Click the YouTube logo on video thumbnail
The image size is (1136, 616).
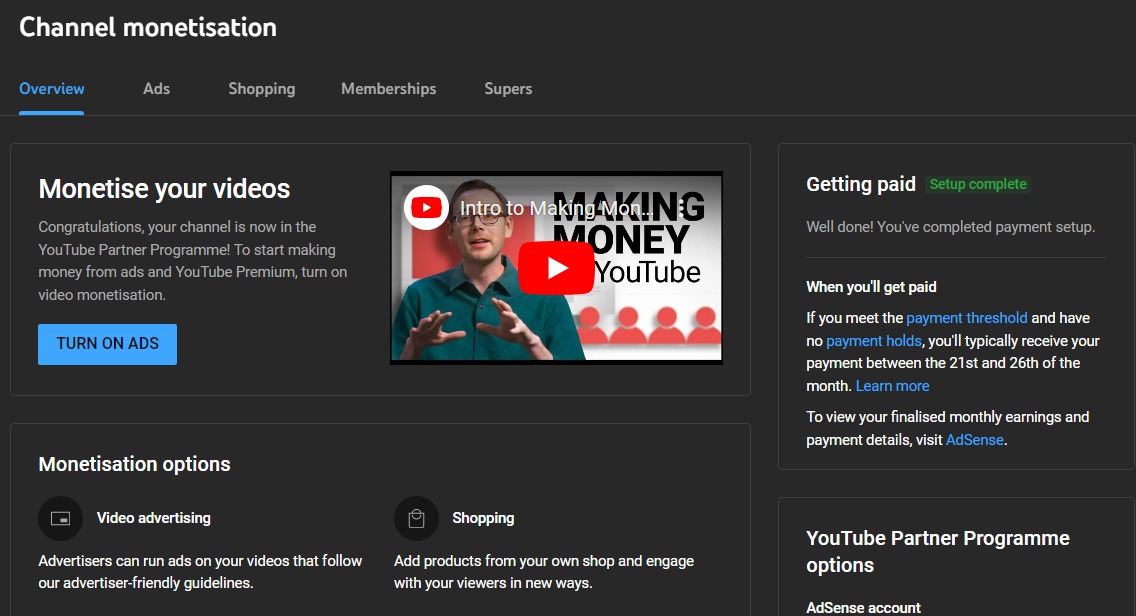[426, 208]
